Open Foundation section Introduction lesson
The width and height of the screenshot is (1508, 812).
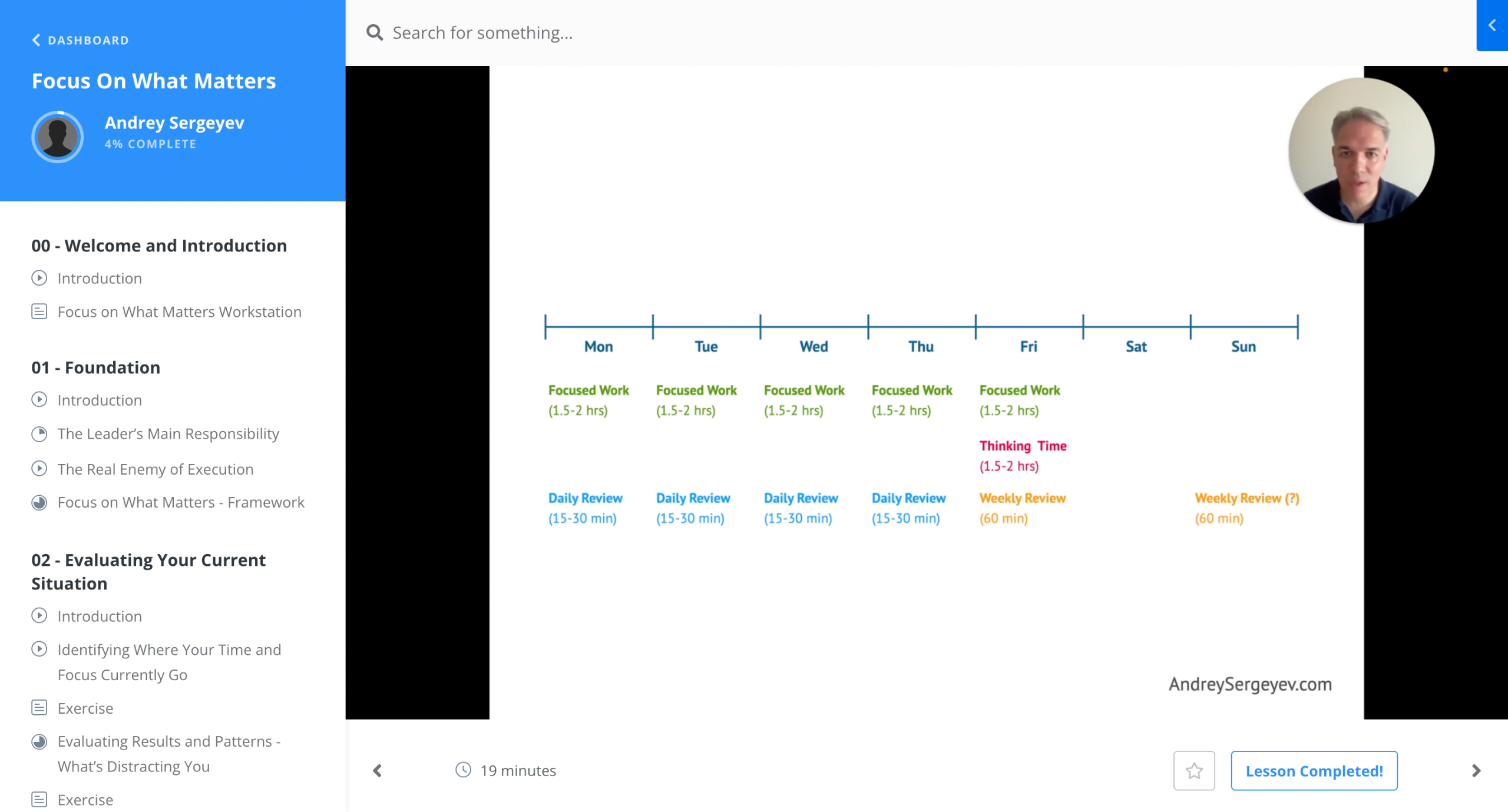click(100, 400)
